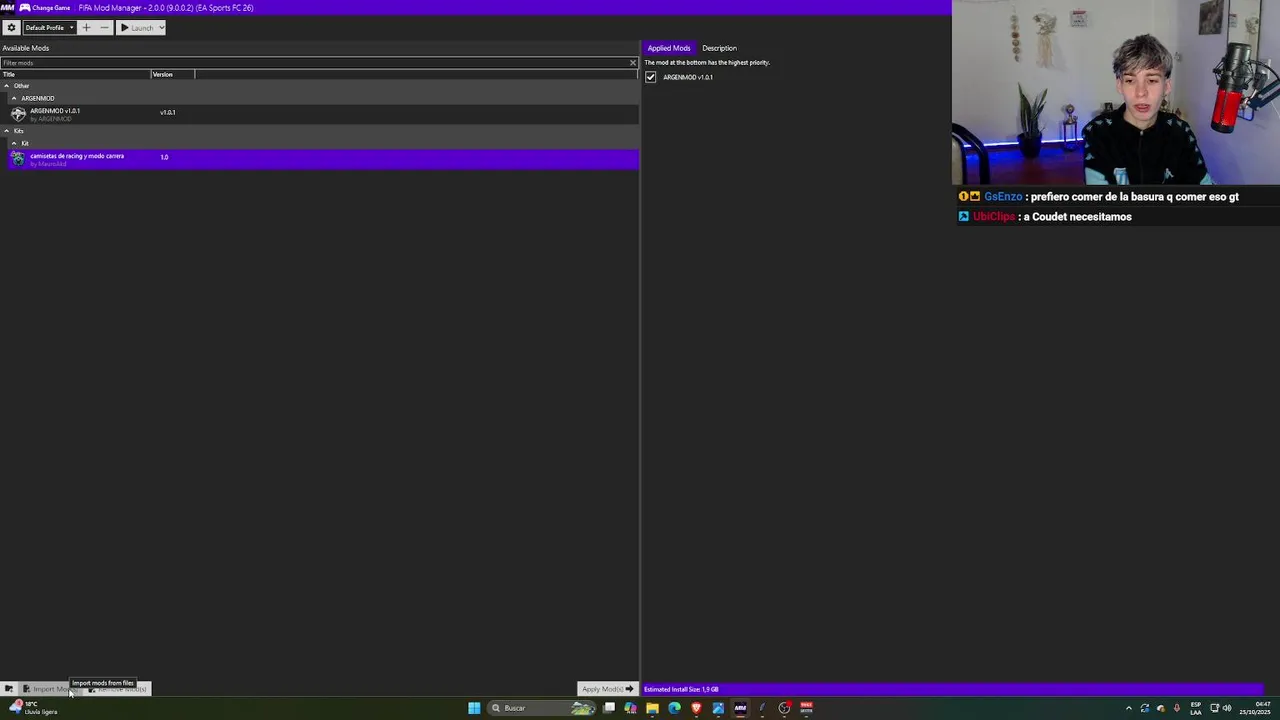Click the Estimated Install Size status text
1280x720 pixels.
click(681, 689)
